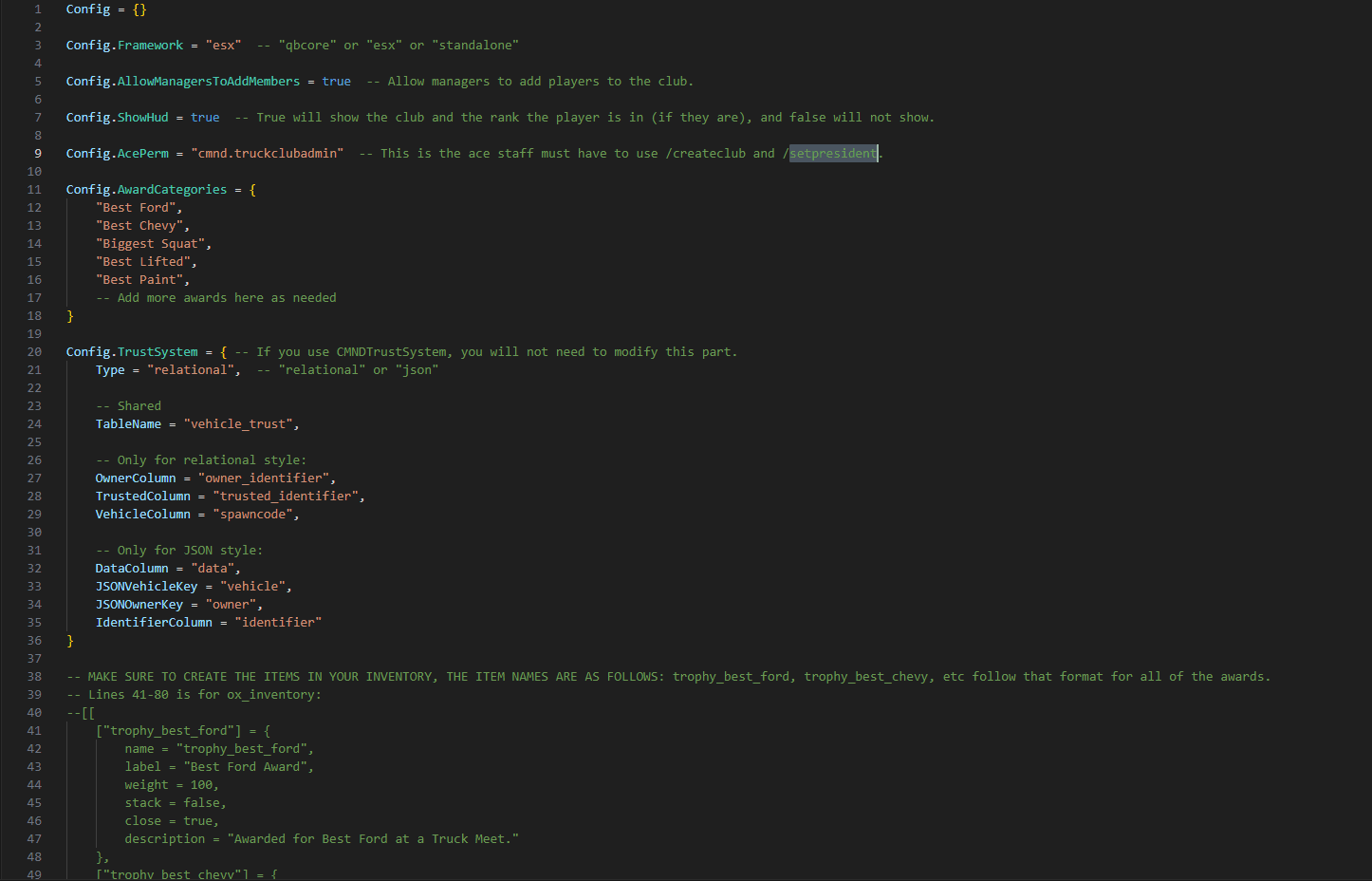Screen dimensions: 1372x881
Task: Click the true value on line 5
Action: point(337,82)
